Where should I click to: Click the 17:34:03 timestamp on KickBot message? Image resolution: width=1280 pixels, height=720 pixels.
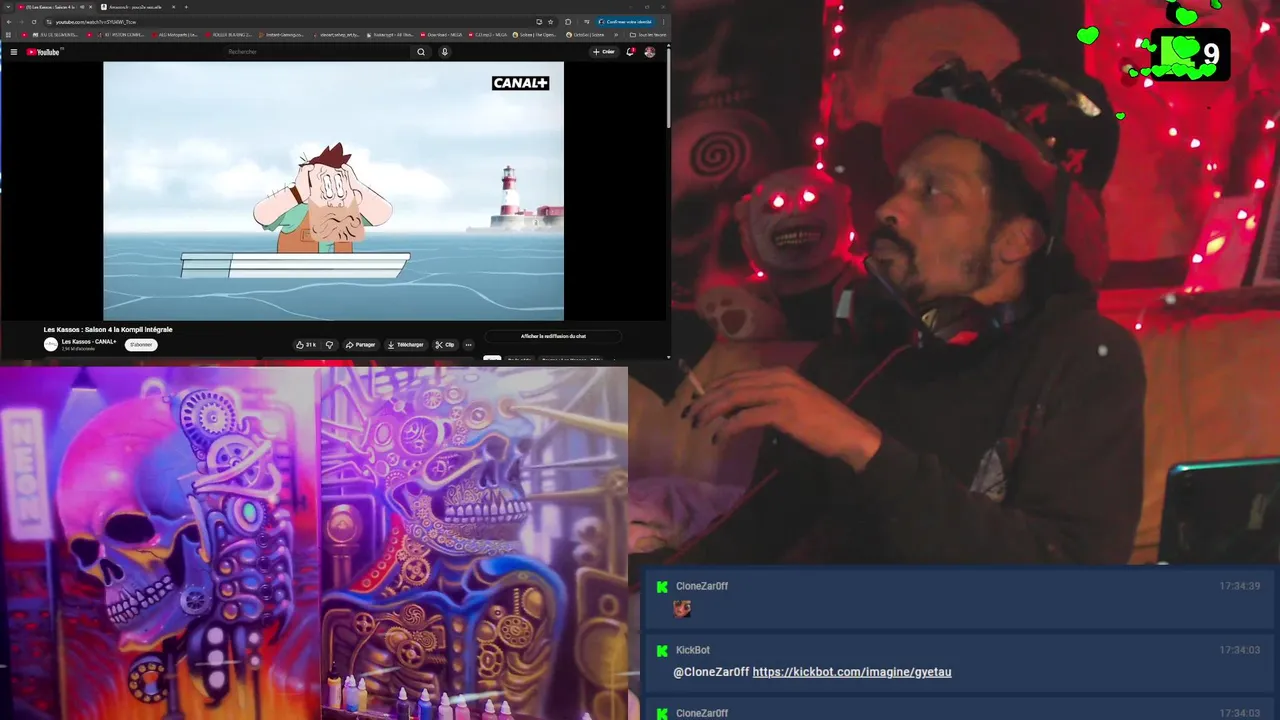click(x=1239, y=650)
